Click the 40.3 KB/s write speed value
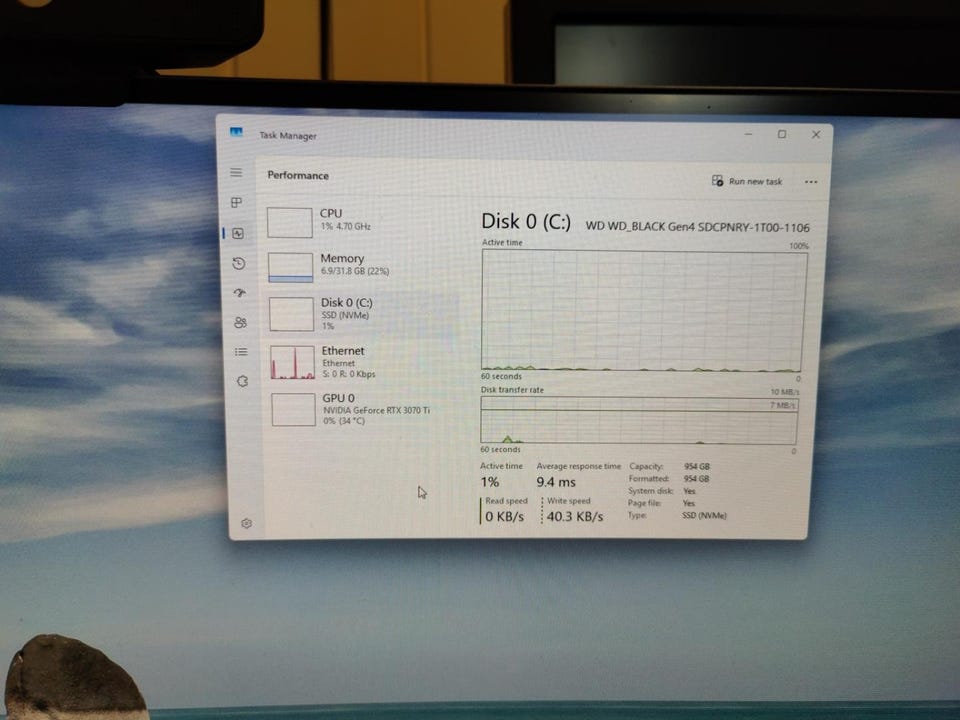The image size is (960, 720). click(x=575, y=516)
